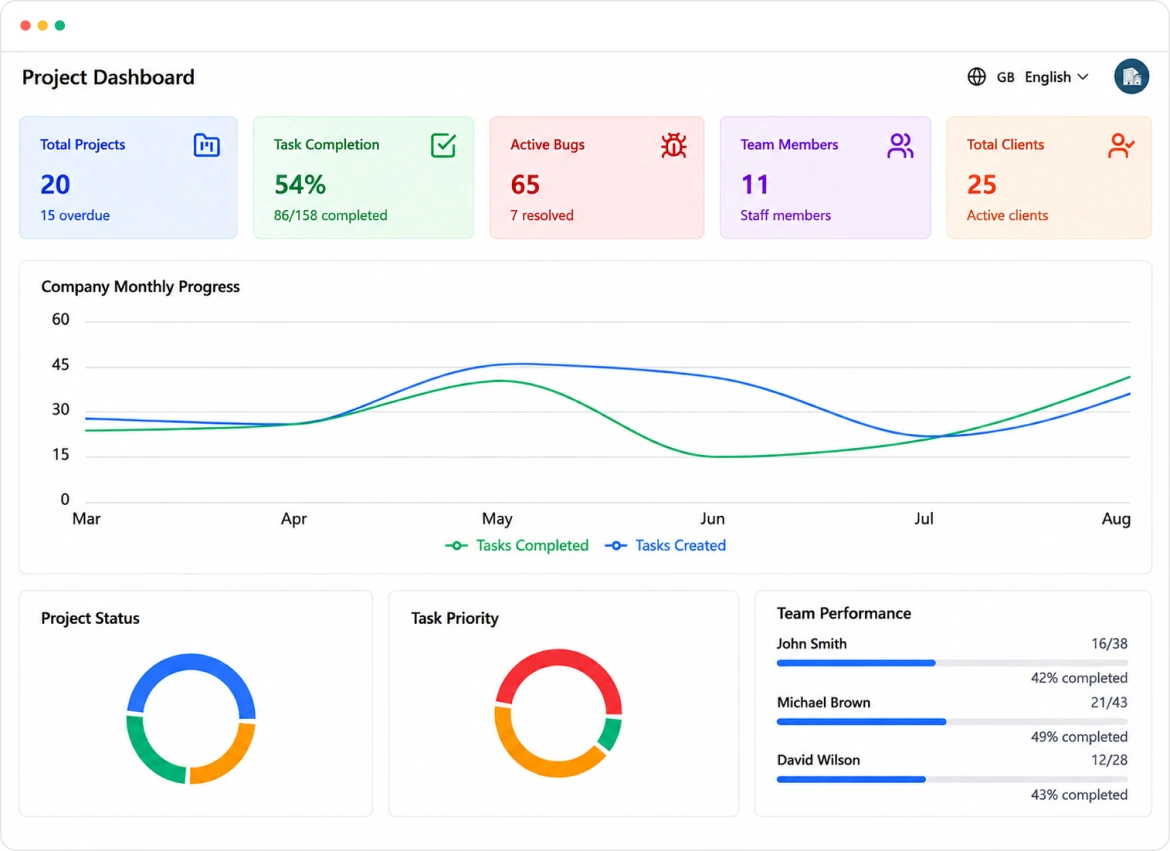Click the 12/28 task count
Viewport: 1170px width, 851px height.
click(x=1110, y=760)
